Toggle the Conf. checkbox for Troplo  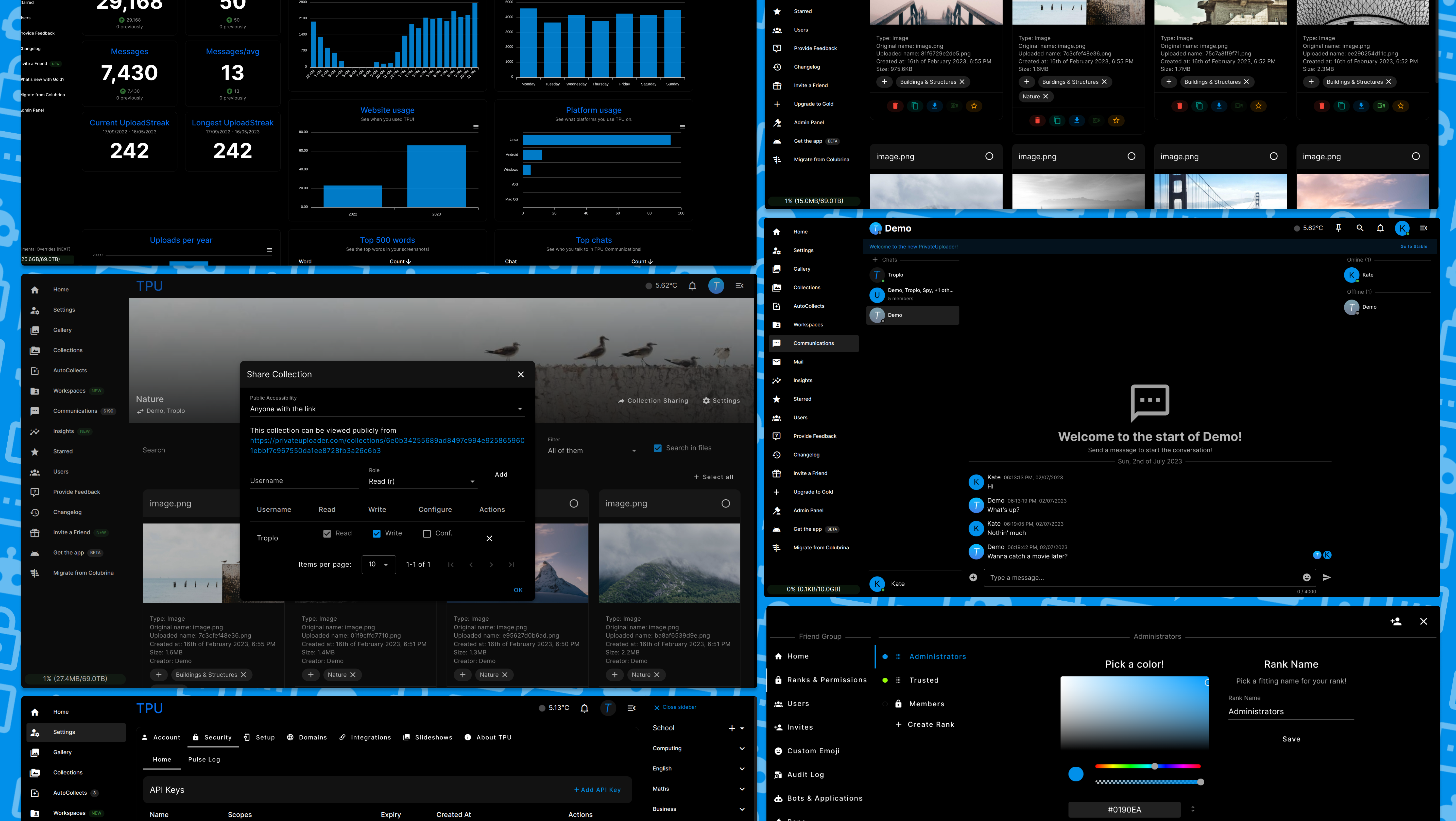coord(427,533)
